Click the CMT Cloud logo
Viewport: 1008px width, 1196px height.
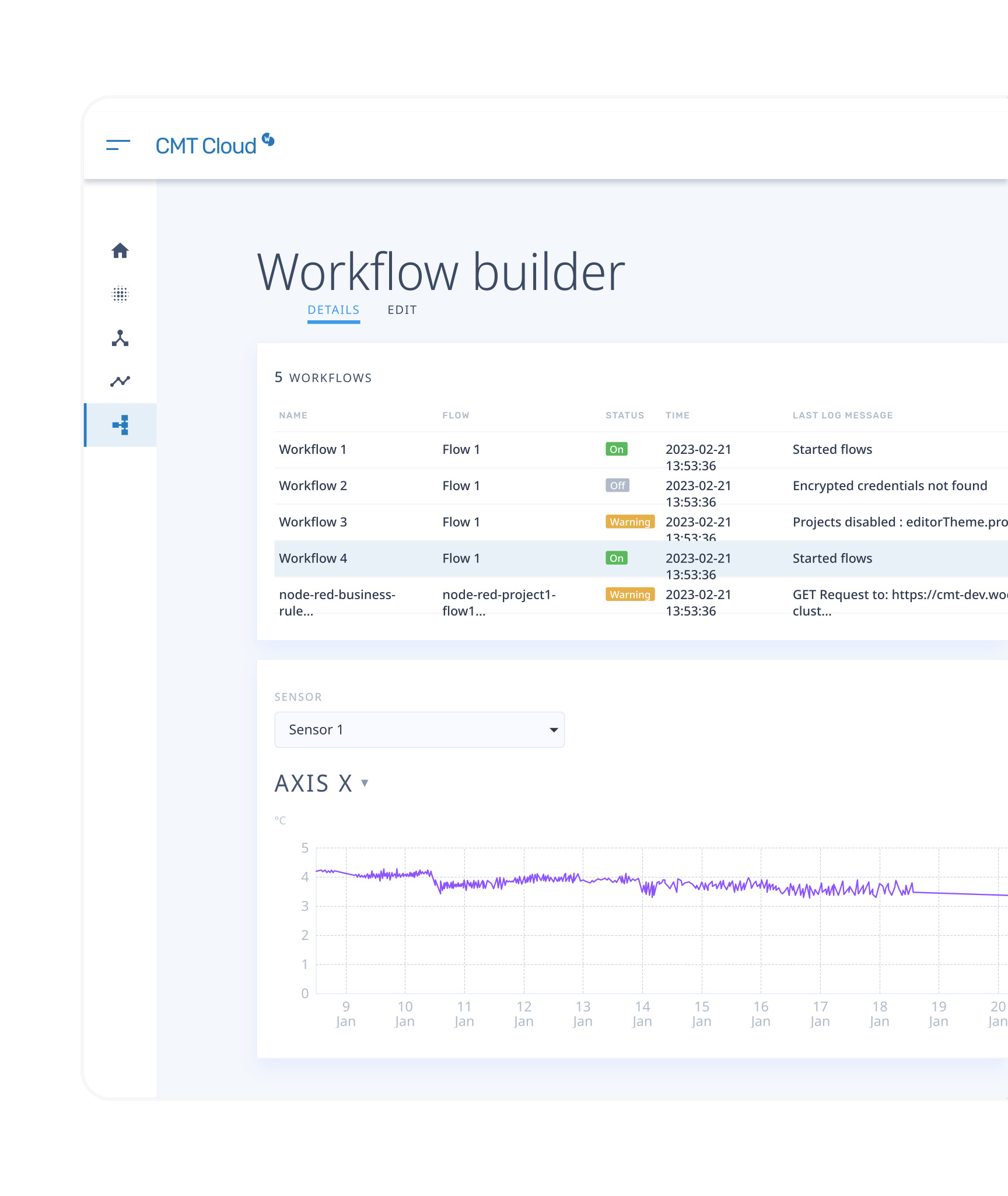pos(206,146)
